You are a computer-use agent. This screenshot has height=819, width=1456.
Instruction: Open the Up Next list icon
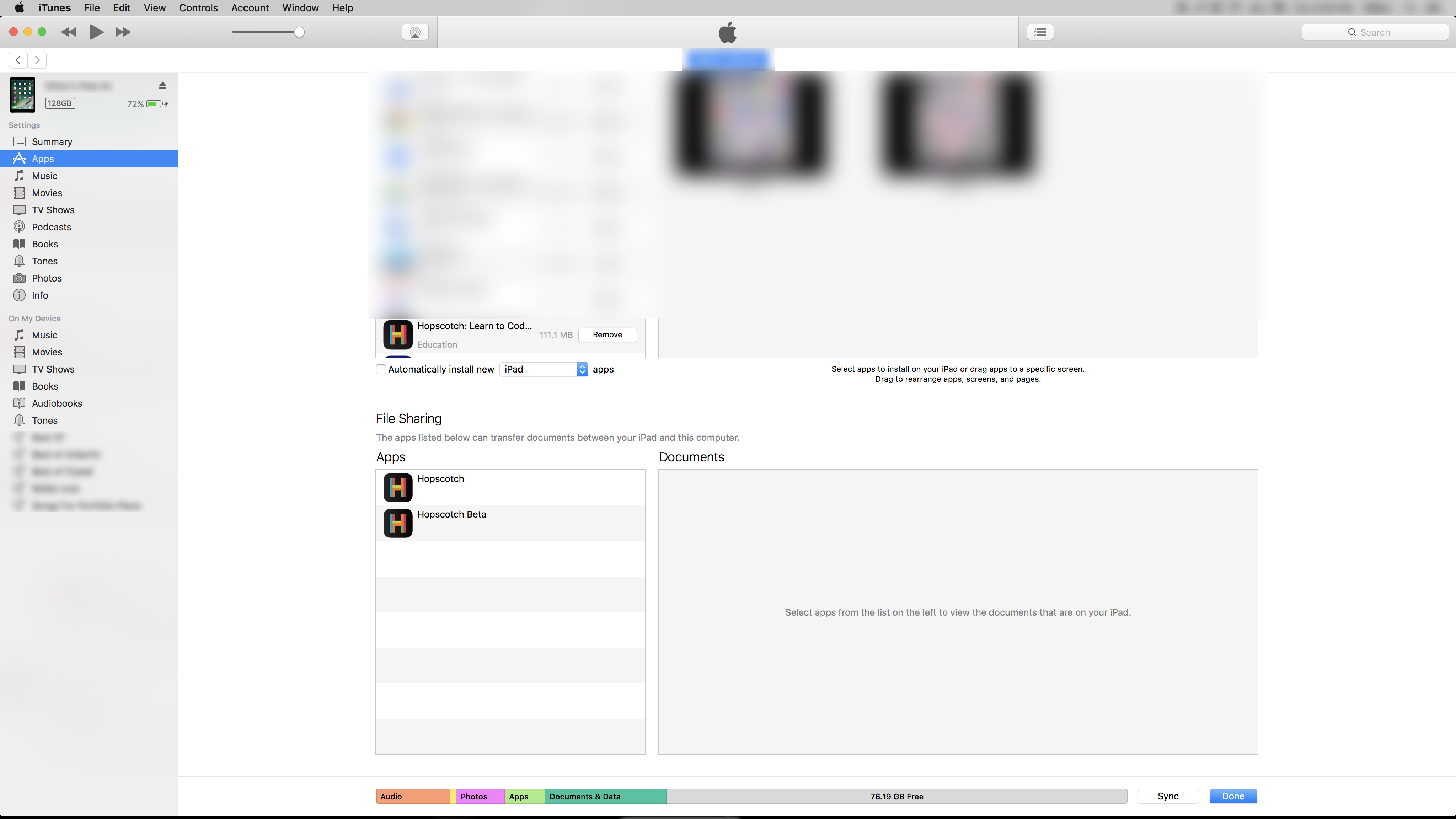point(1040,32)
